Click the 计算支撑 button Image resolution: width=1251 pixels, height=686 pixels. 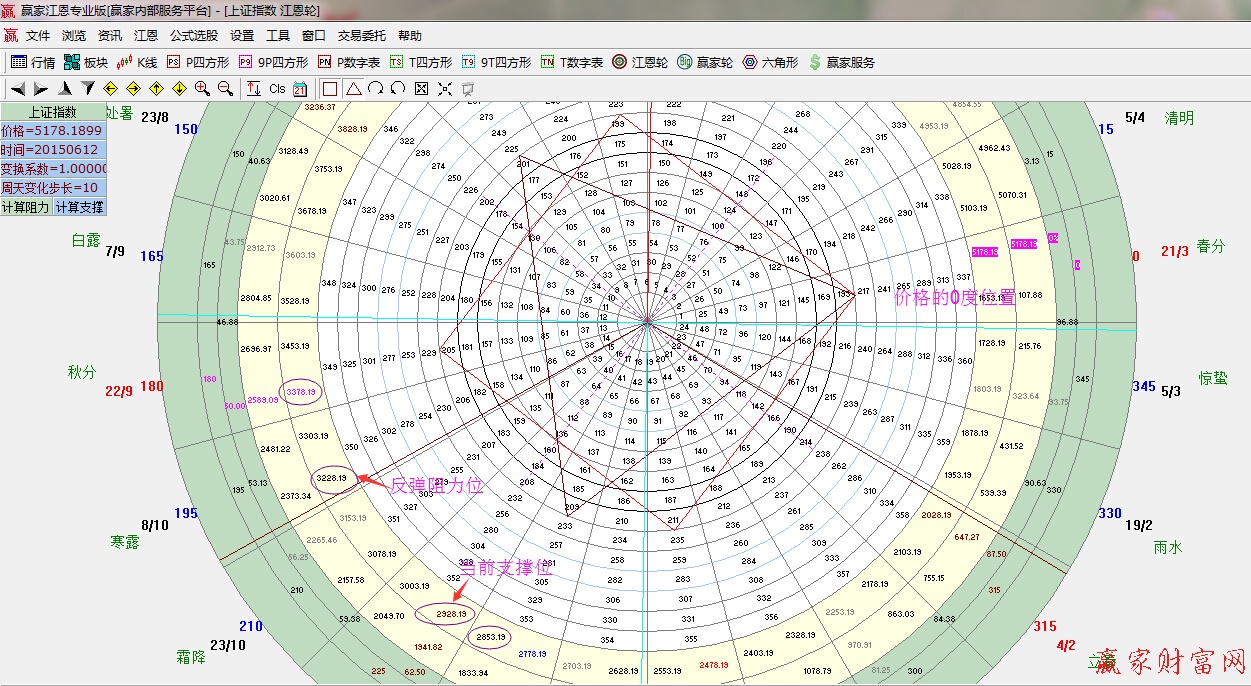(x=79, y=207)
